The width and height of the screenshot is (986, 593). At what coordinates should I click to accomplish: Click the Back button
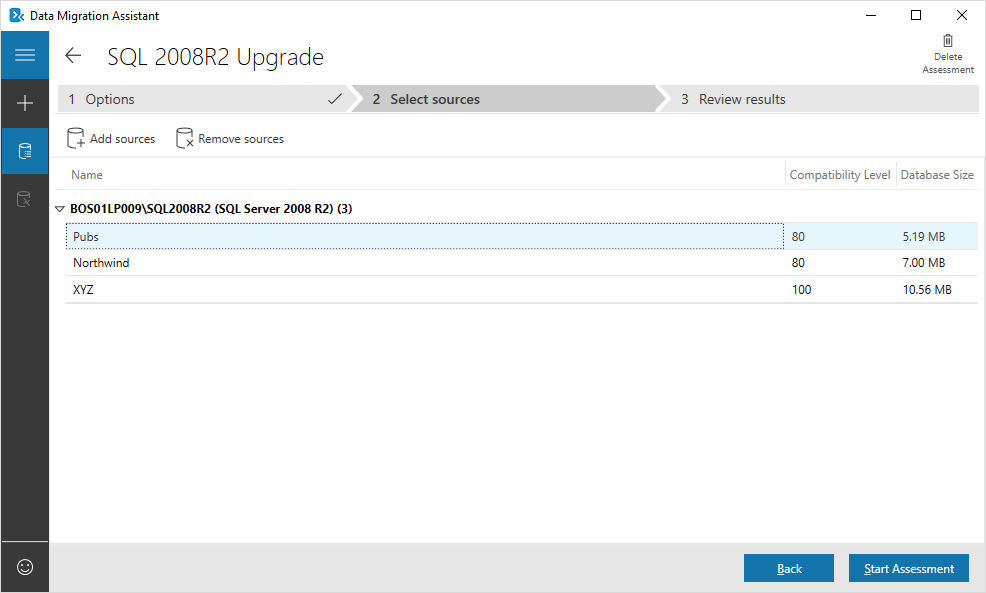[789, 568]
